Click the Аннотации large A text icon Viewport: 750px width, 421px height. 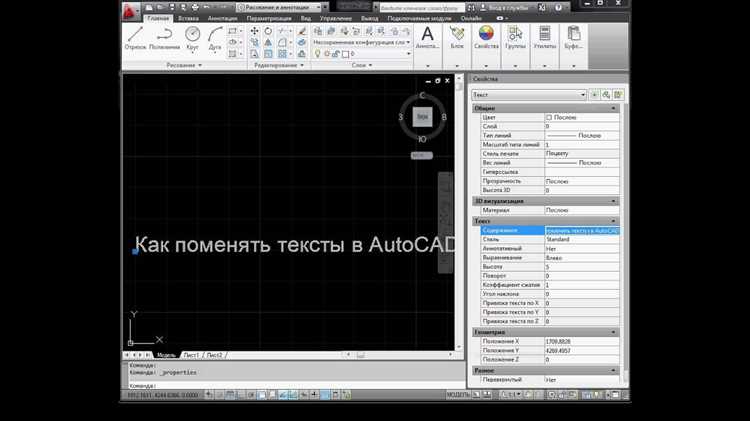pos(430,38)
